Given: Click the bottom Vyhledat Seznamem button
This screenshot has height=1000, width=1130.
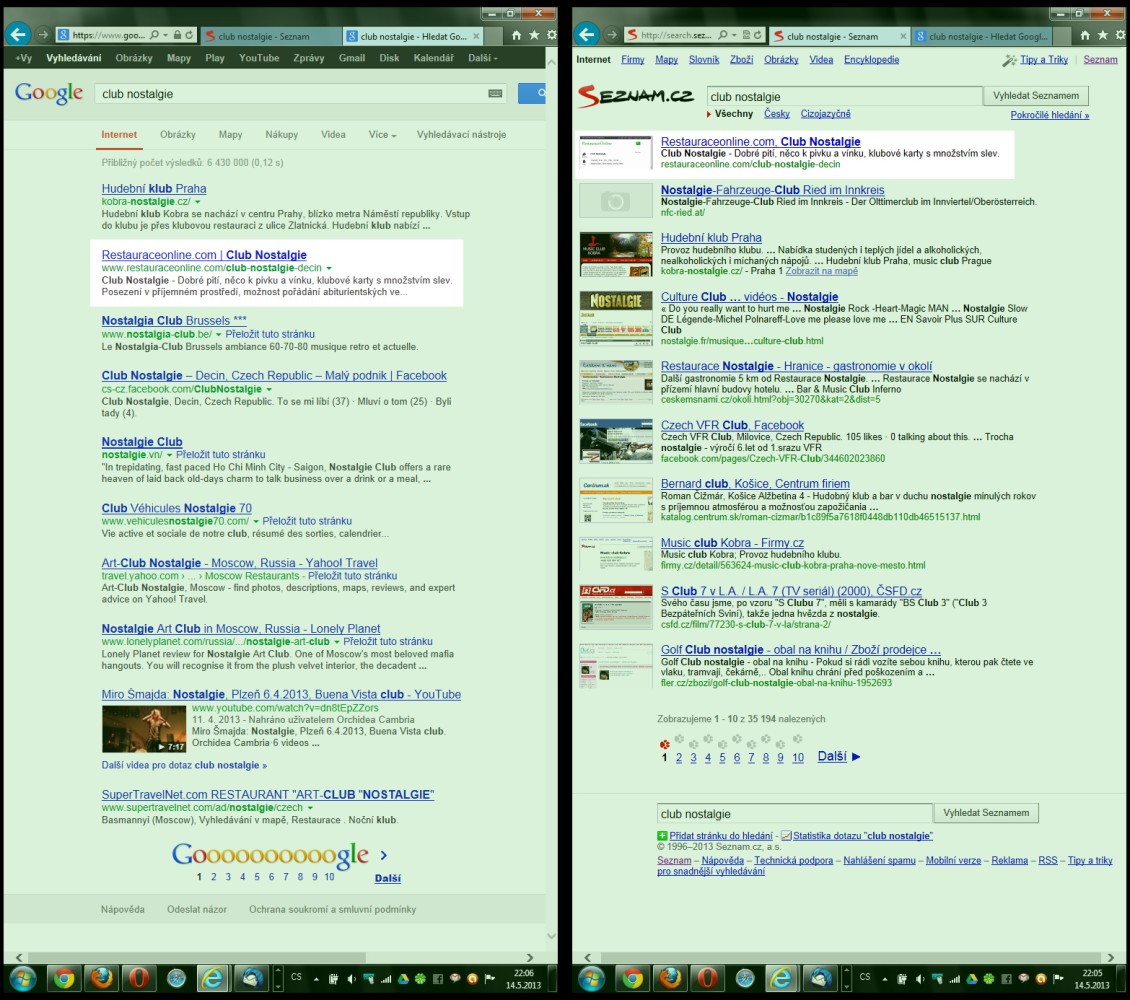Looking at the screenshot, I should coord(986,813).
